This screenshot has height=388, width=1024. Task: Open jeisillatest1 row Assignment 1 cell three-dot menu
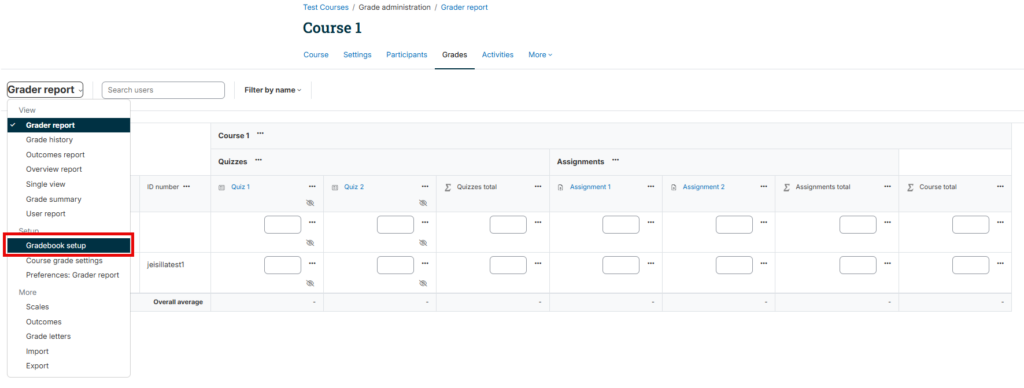tap(651, 264)
